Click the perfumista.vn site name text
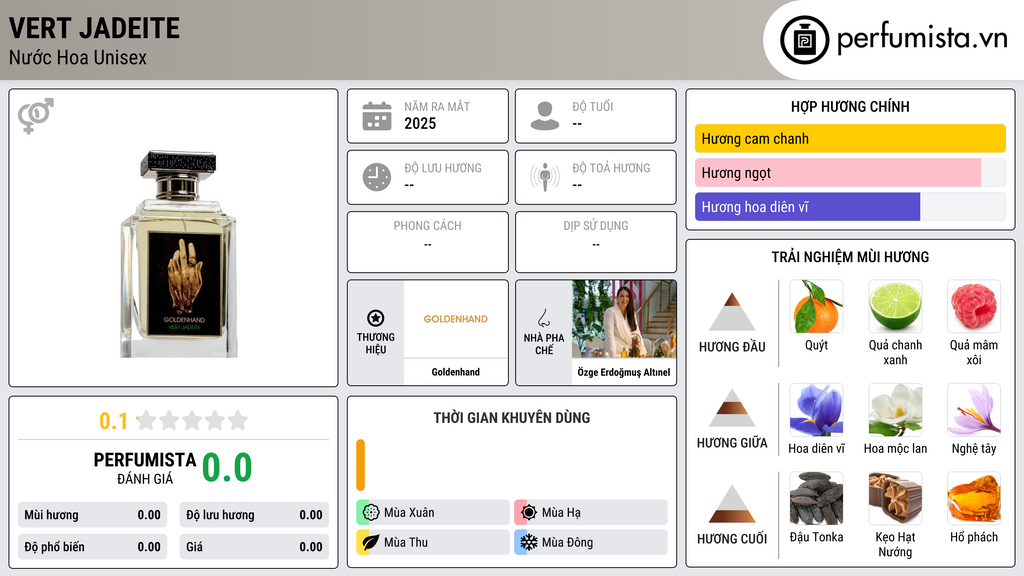Screen dimensions: 1024x576 922,39
